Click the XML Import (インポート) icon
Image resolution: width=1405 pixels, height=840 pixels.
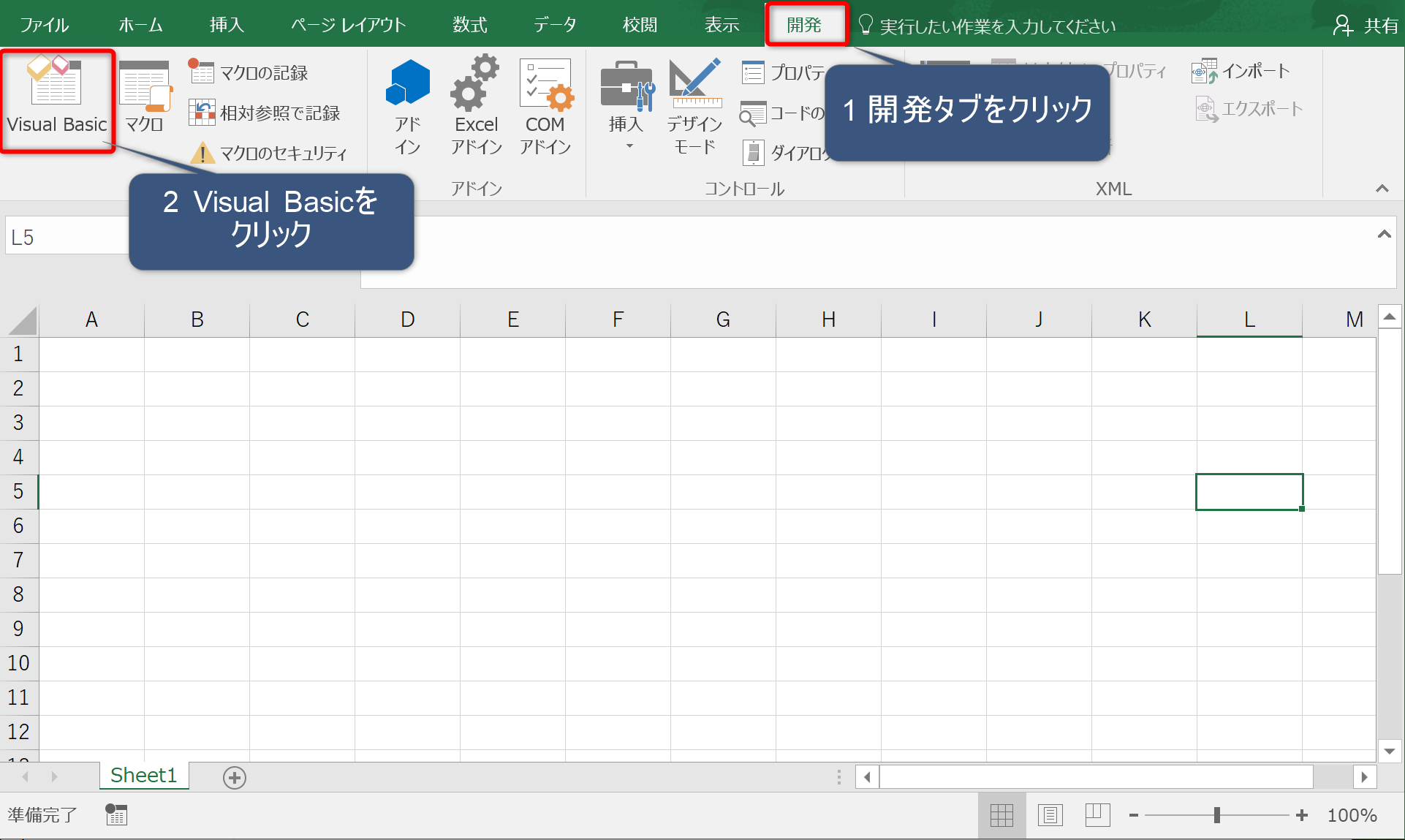click(1241, 71)
